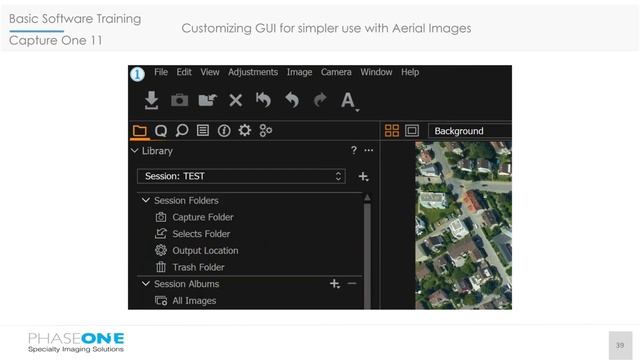
Task: Click the Capture camera icon
Action: pyautogui.click(x=179, y=100)
